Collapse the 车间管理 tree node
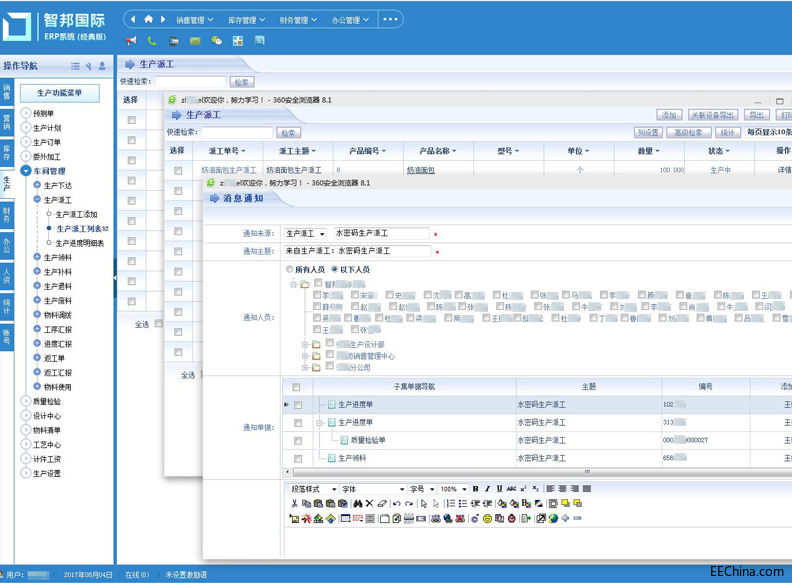Screen dimensions: 792x584 click(x=26, y=171)
